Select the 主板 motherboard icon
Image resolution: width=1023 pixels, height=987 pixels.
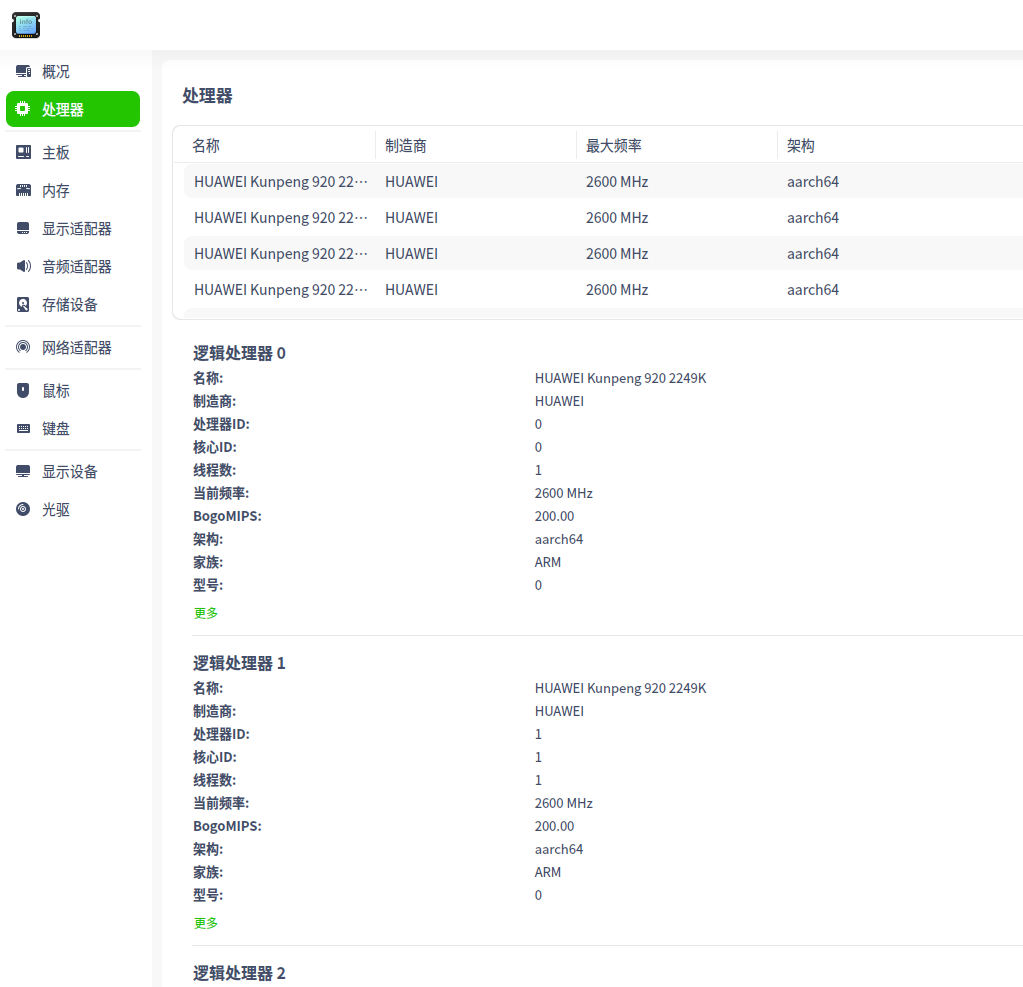pos(23,152)
